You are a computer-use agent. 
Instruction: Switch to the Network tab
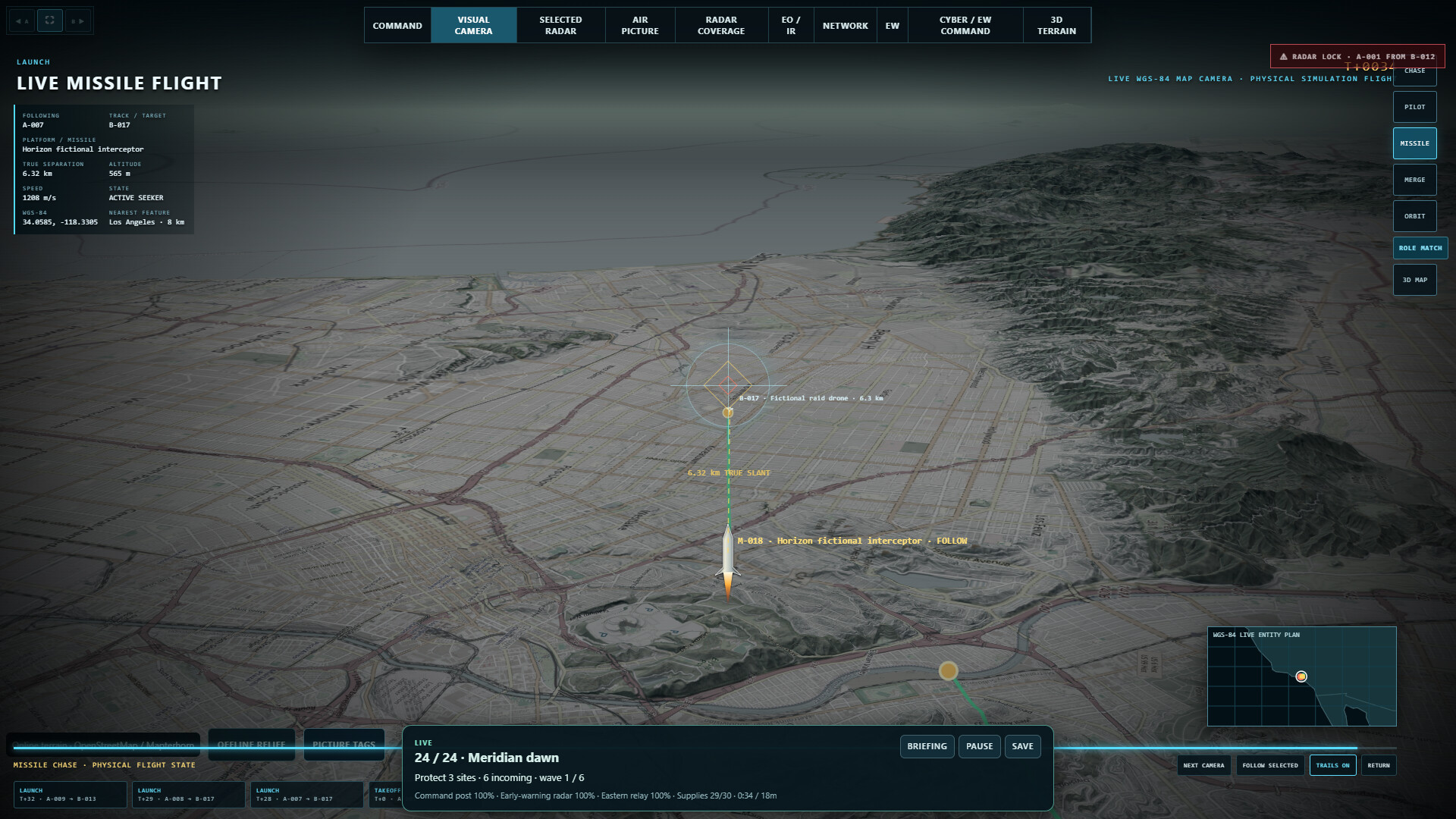[846, 25]
